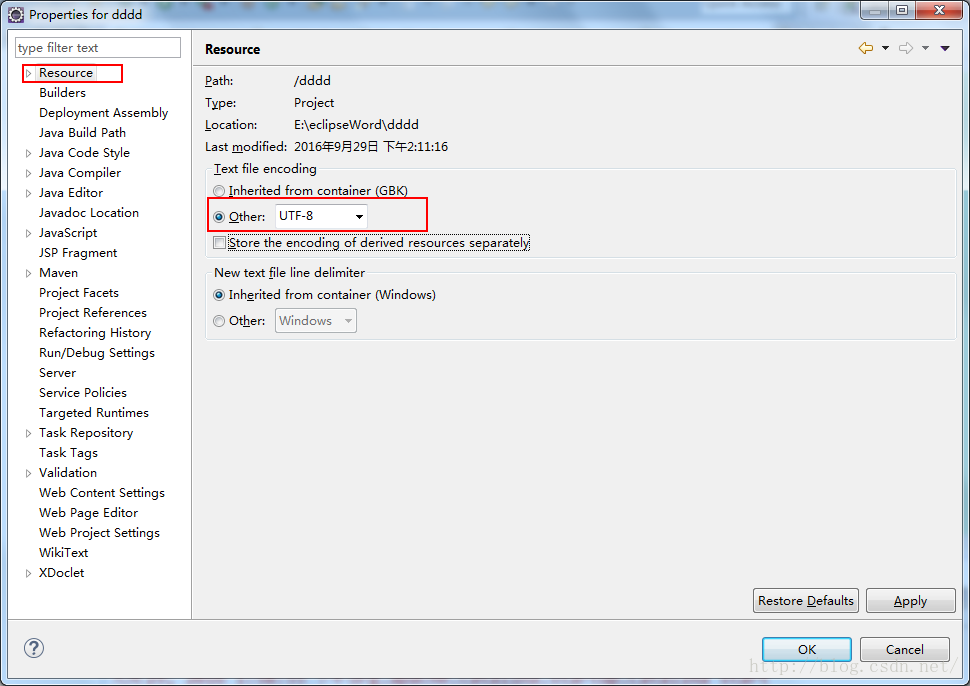The width and height of the screenshot is (970, 686).
Task: Select Other line delimiter radio button
Action: [219, 321]
